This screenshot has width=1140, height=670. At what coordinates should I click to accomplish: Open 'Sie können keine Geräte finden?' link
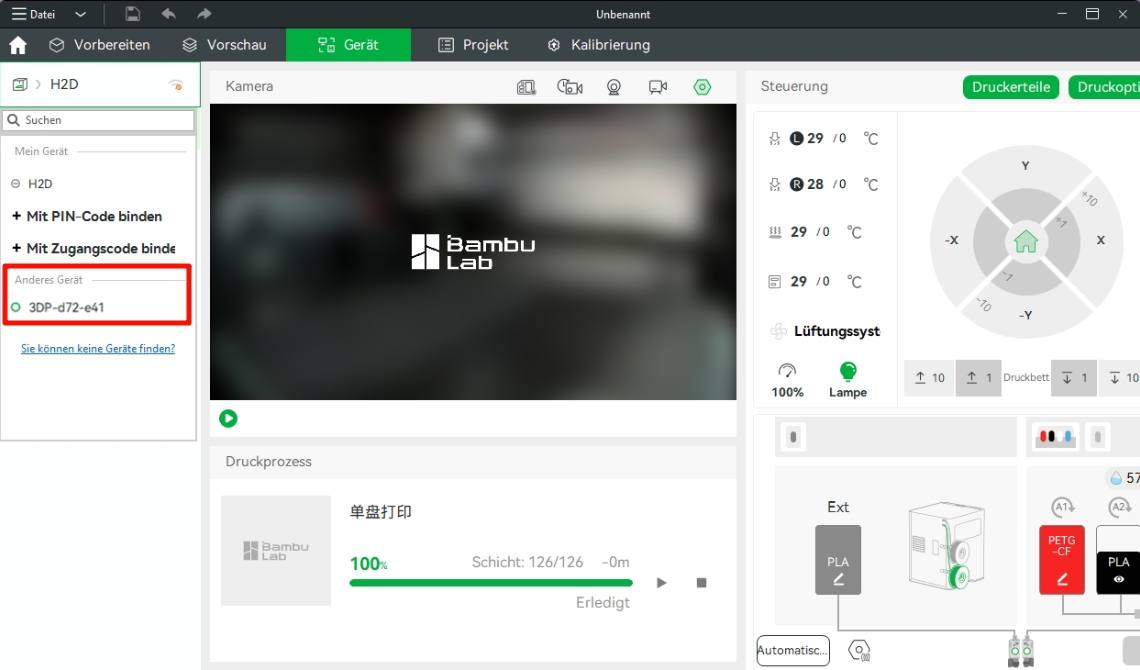click(98, 349)
